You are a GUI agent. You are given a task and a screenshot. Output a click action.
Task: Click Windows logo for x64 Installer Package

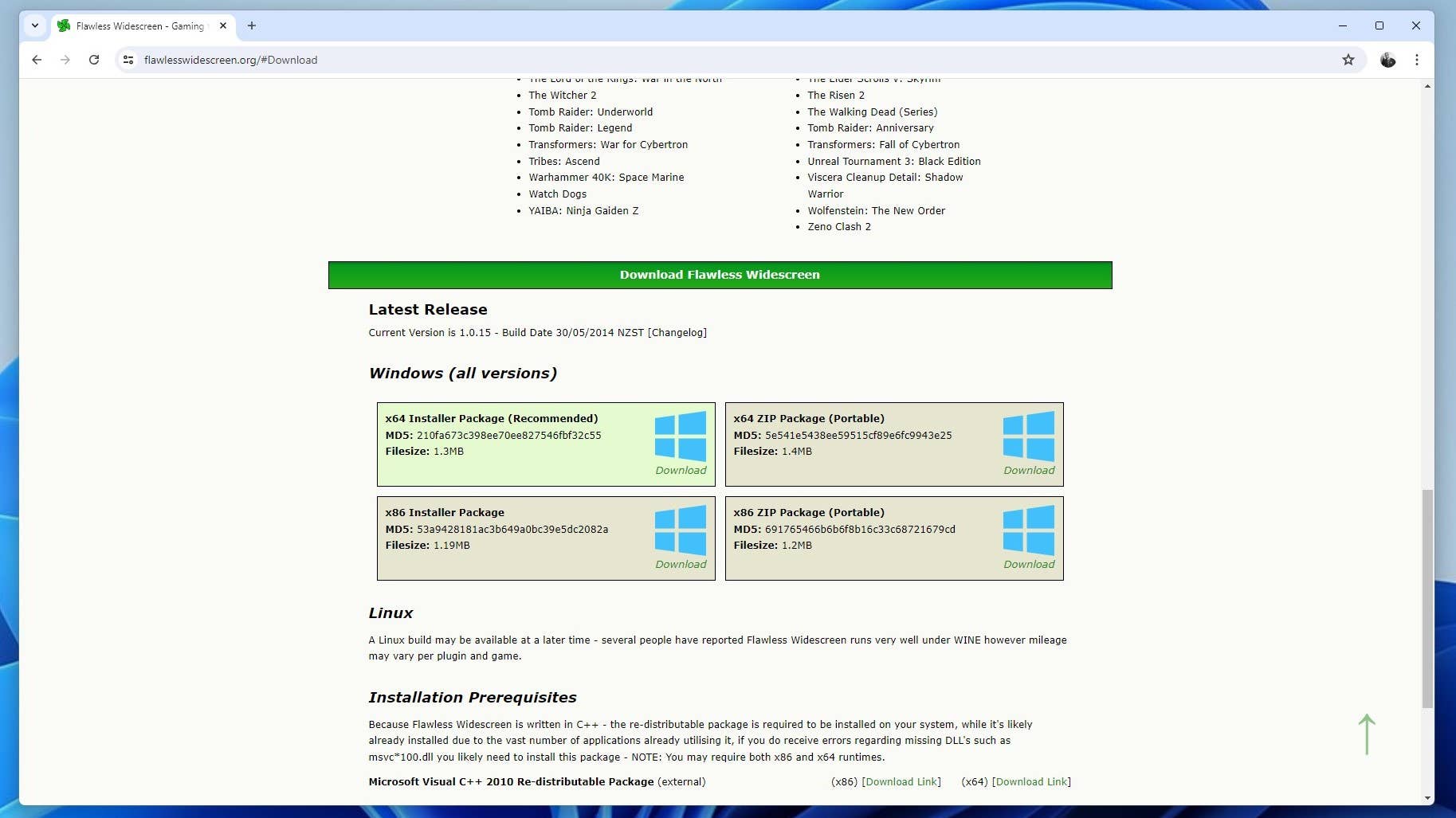[x=680, y=436]
